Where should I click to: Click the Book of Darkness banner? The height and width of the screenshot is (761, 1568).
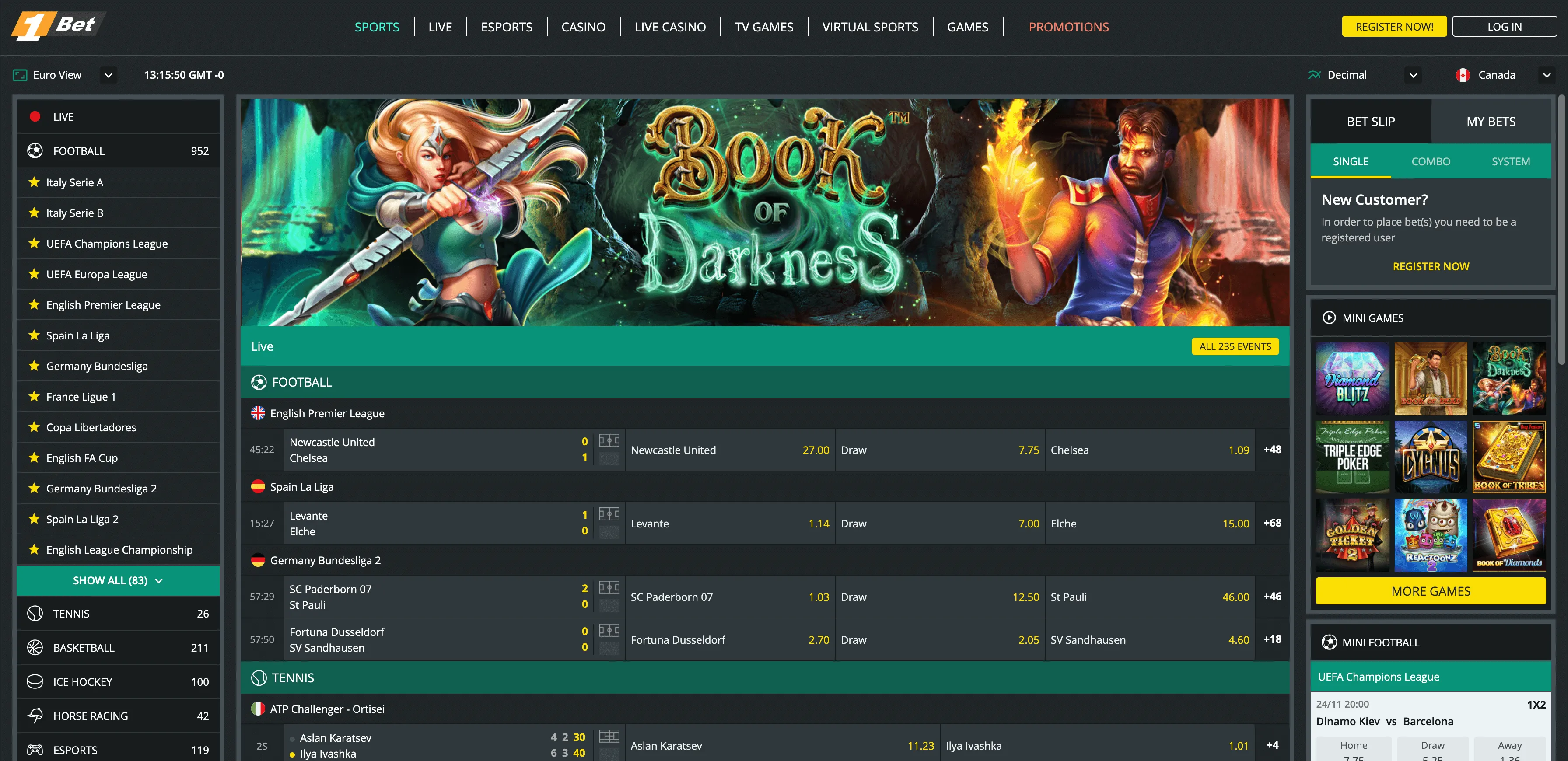click(764, 212)
